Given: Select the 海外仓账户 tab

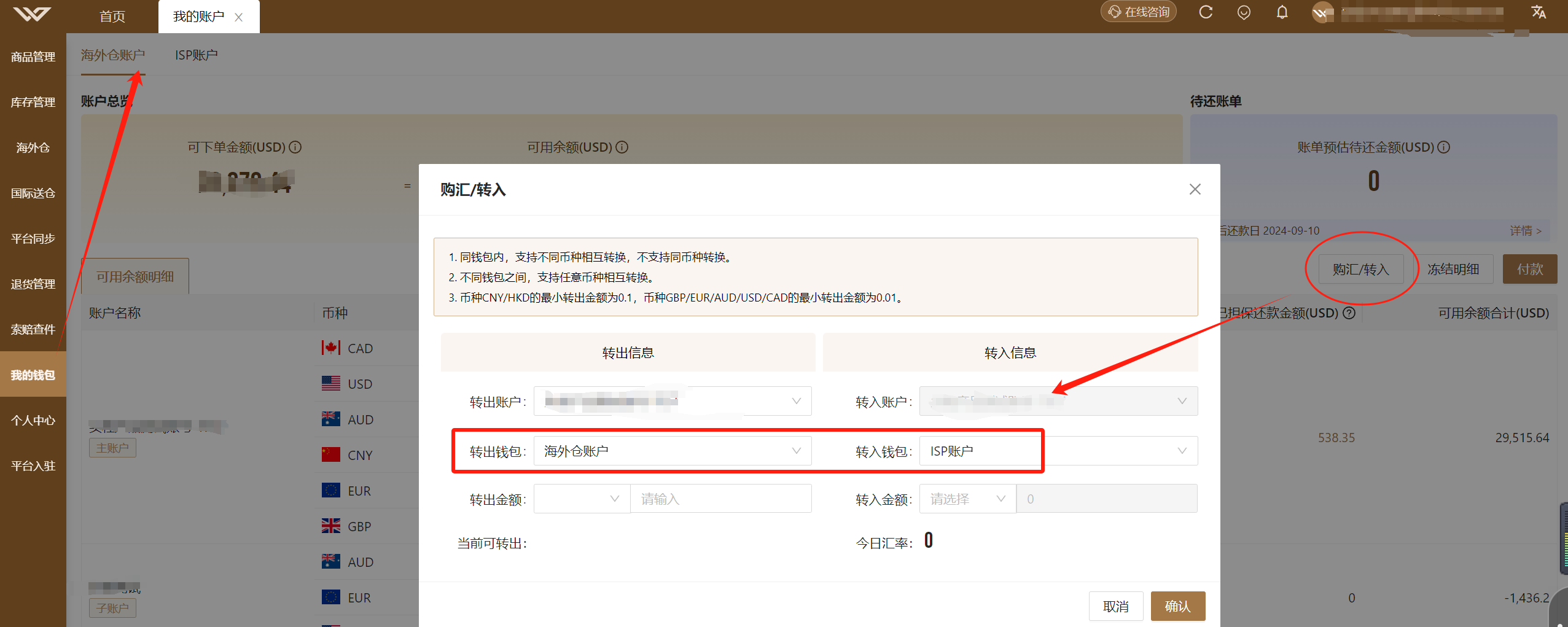Looking at the screenshot, I should (x=113, y=55).
